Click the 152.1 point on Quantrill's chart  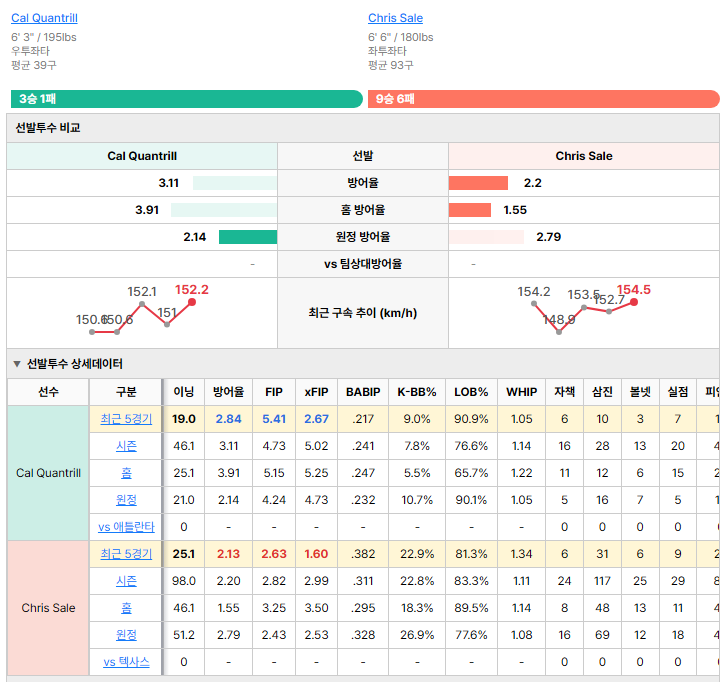pos(142,304)
